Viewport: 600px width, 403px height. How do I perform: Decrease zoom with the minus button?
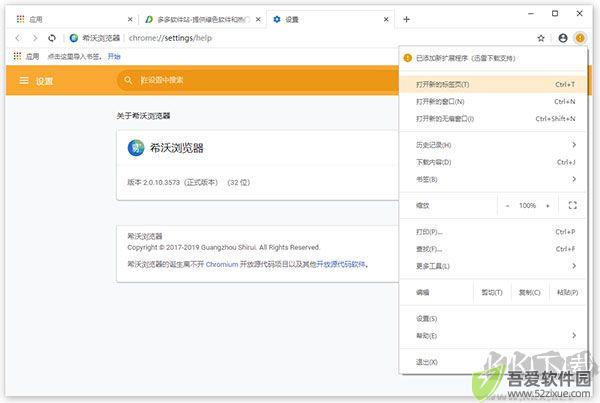point(507,206)
